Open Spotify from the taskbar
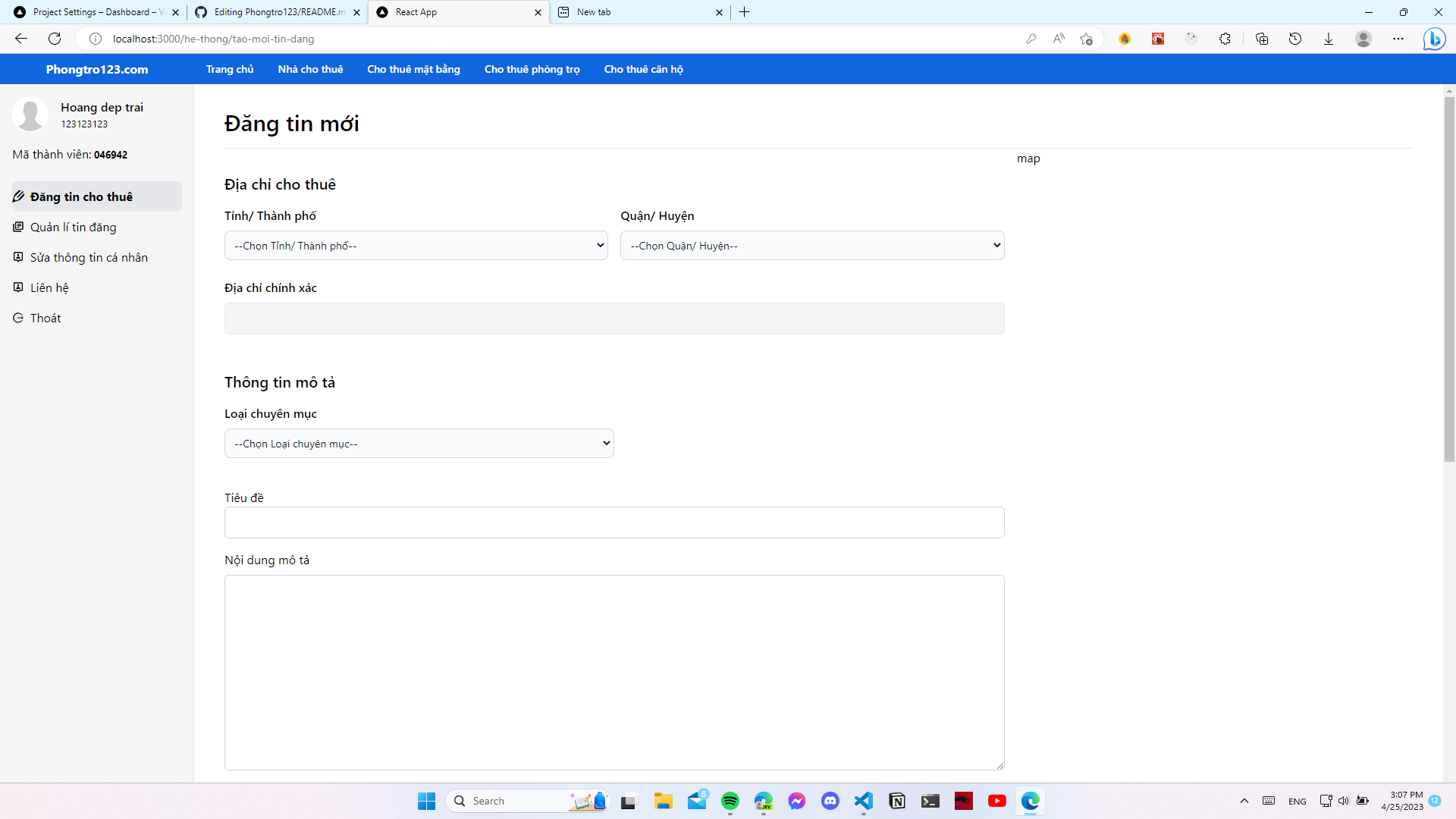Image resolution: width=1456 pixels, height=819 pixels. [730, 801]
